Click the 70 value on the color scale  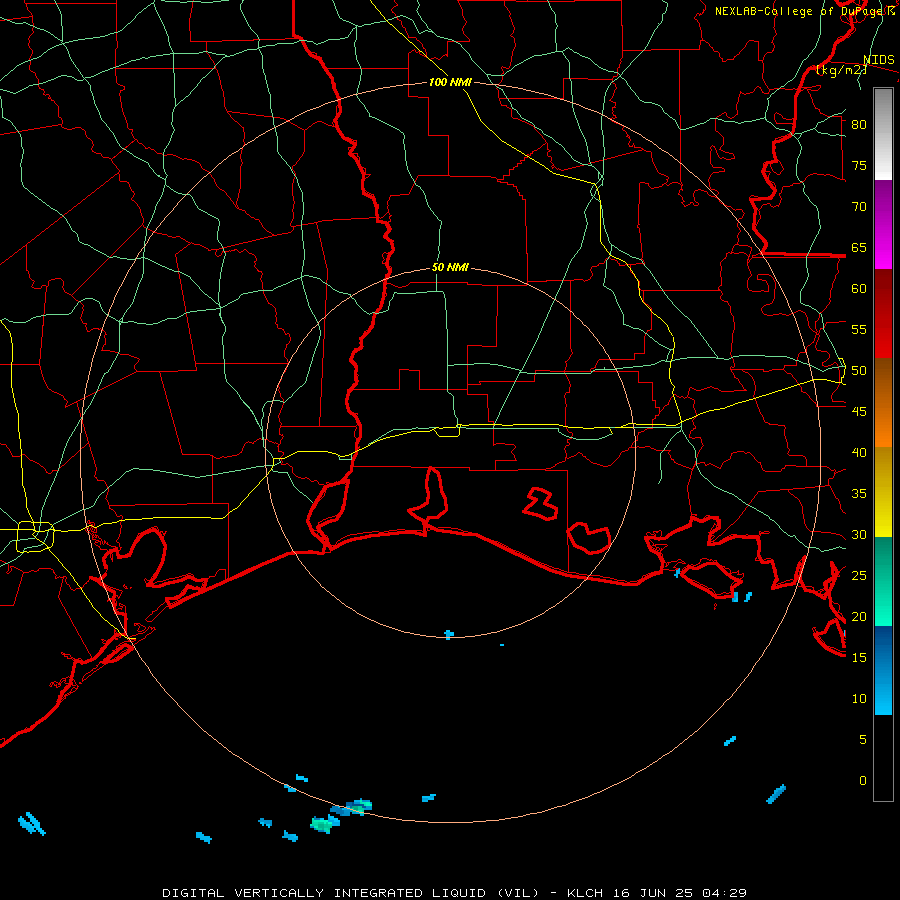859,207
